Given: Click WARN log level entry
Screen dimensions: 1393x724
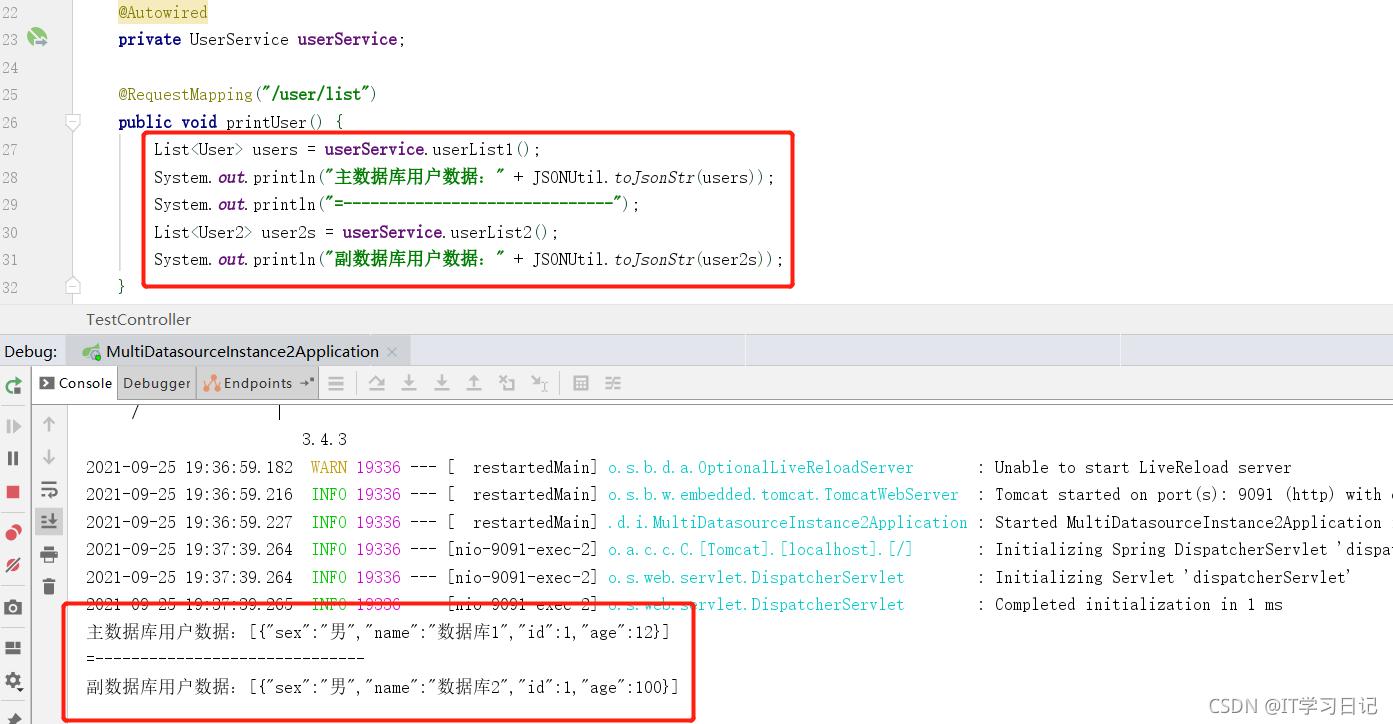Looking at the screenshot, I should 329,467.
